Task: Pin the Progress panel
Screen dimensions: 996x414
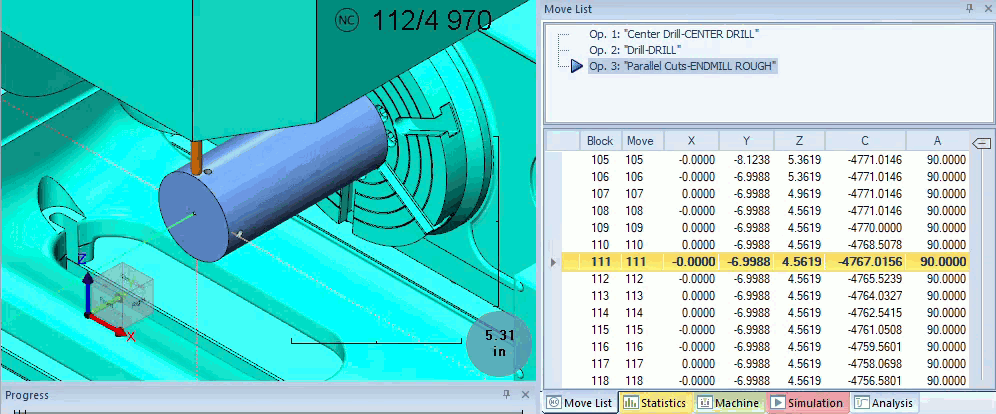Action: pos(507,395)
